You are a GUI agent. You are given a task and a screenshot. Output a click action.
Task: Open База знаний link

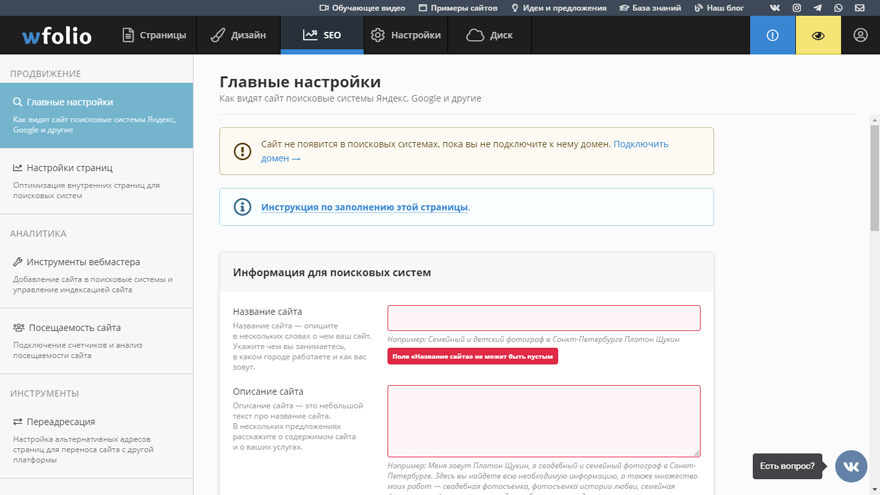(650, 8)
